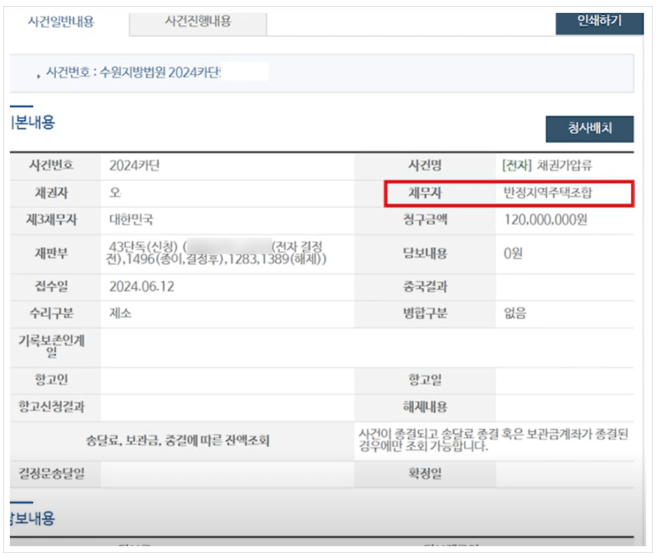Click the 없음 value beside 병합구분

pyautogui.click(x=515, y=313)
